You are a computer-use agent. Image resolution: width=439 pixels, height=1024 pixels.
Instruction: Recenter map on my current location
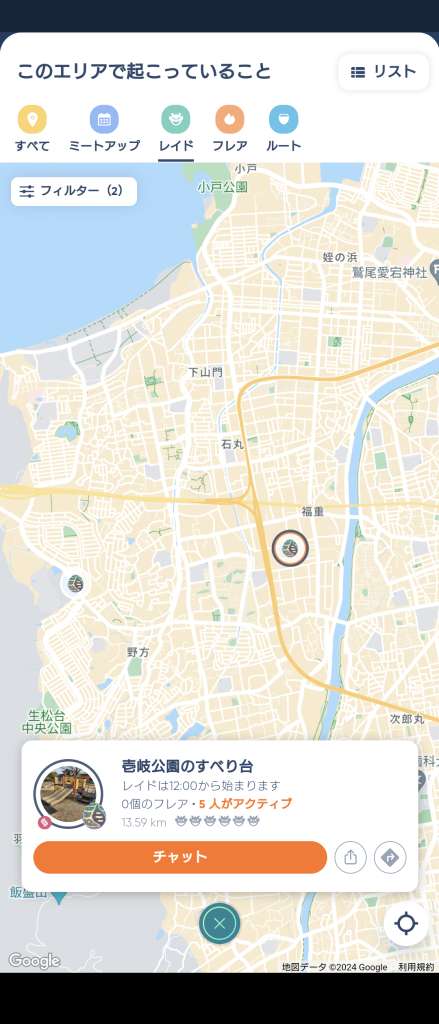point(406,923)
